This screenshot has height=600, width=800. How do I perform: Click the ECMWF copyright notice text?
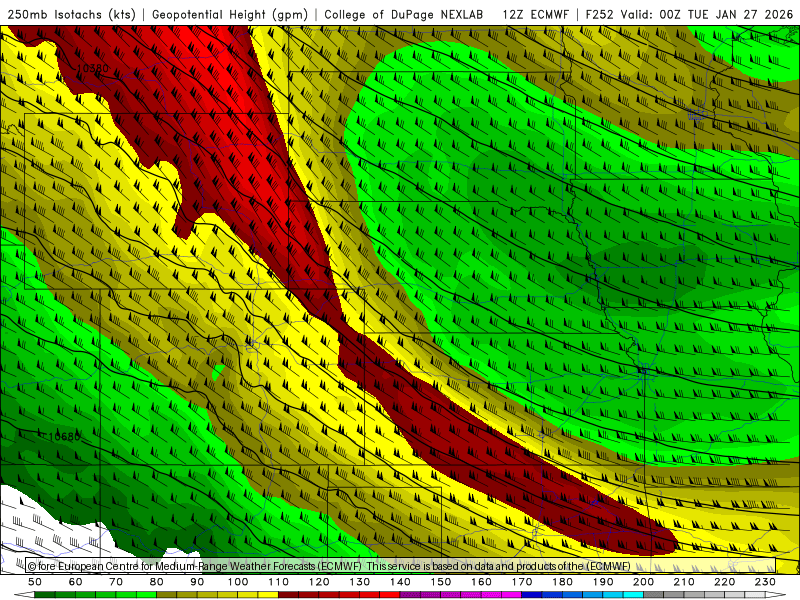(x=329, y=566)
